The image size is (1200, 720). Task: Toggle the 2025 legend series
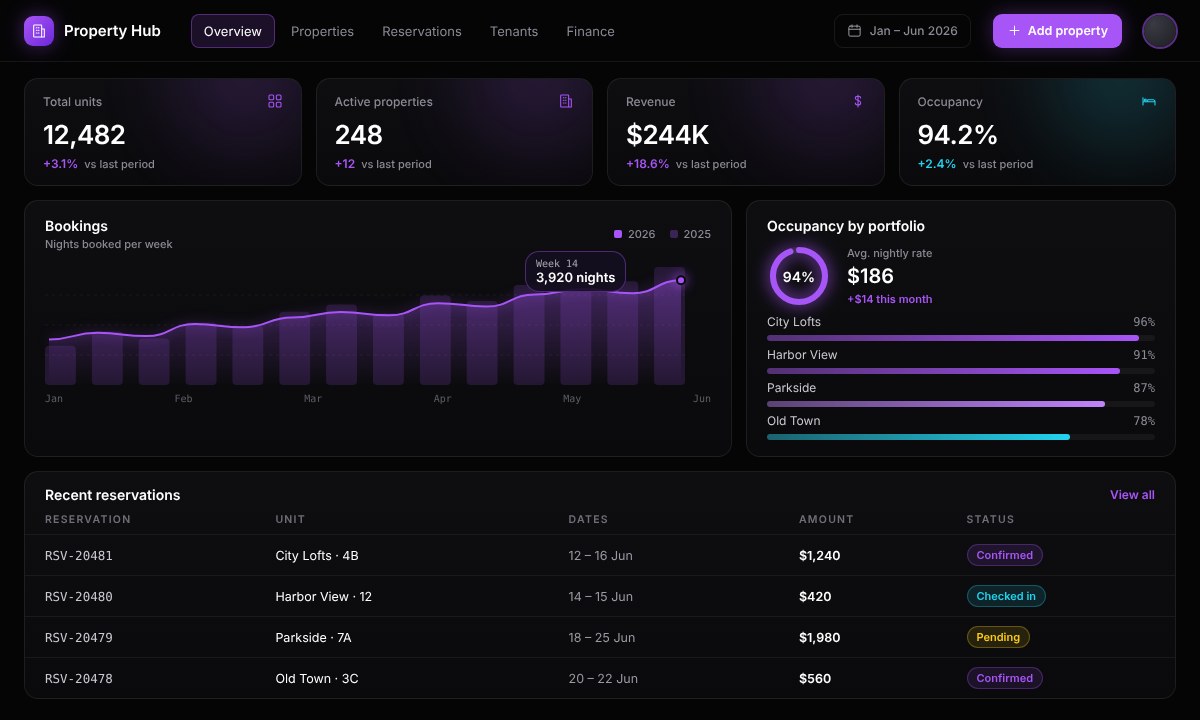click(x=691, y=234)
